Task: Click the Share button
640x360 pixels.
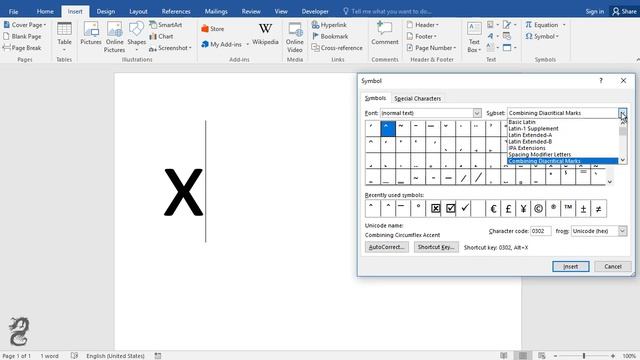Action: [624, 11]
